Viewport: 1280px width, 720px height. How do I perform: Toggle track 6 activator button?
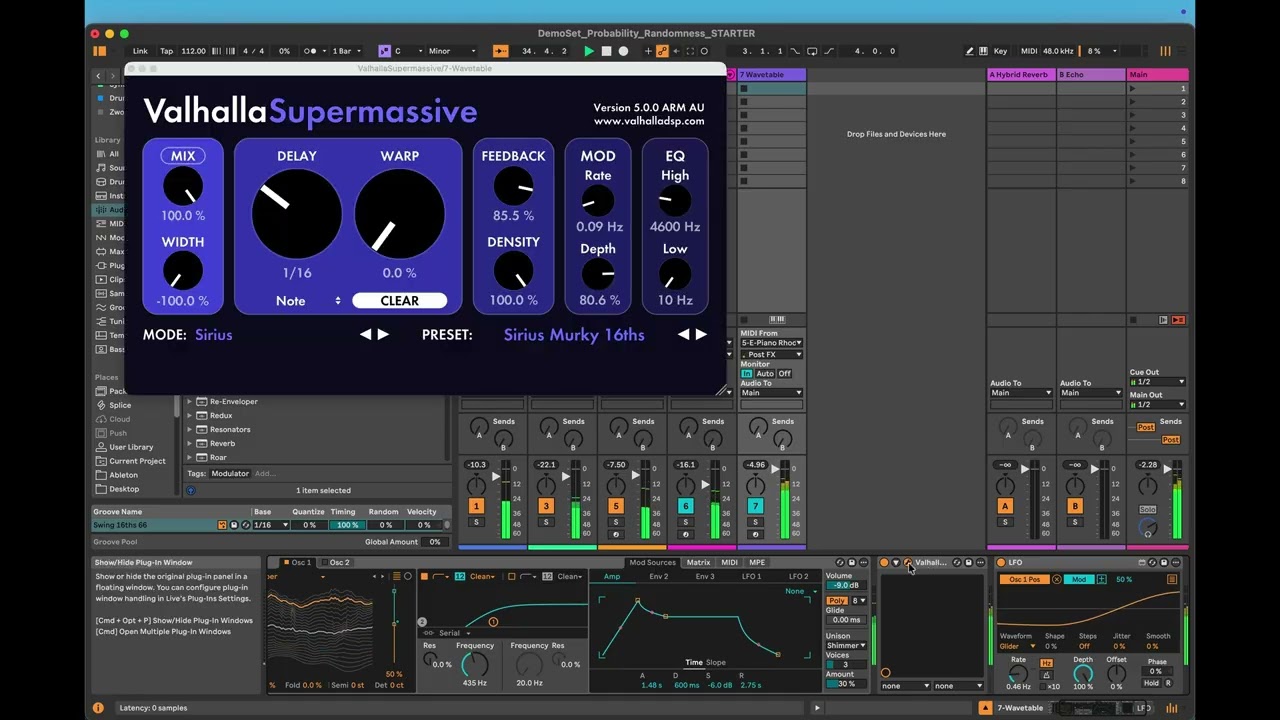[x=686, y=506]
